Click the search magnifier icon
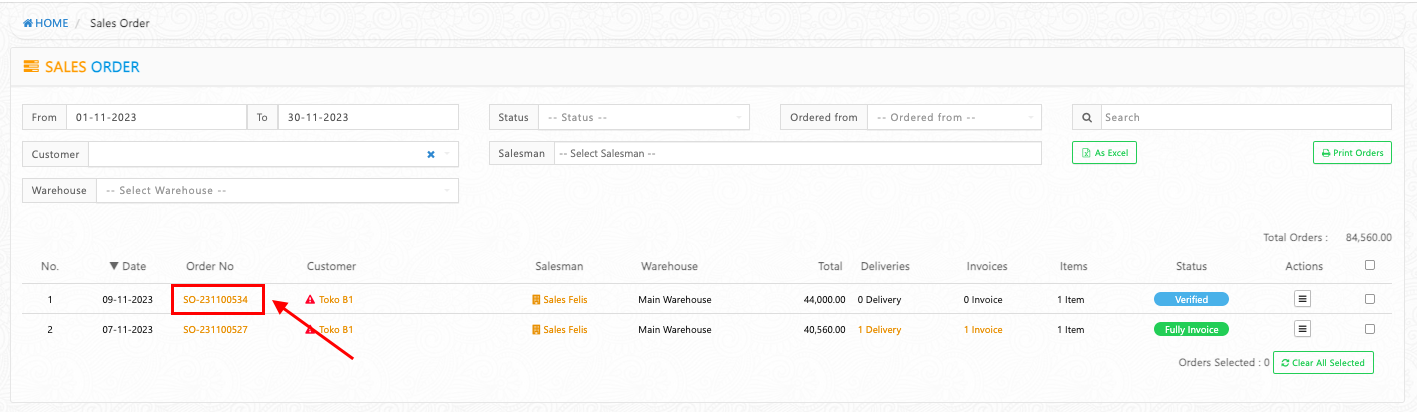Image resolution: width=1417 pixels, height=412 pixels. click(x=1086, y=117)
